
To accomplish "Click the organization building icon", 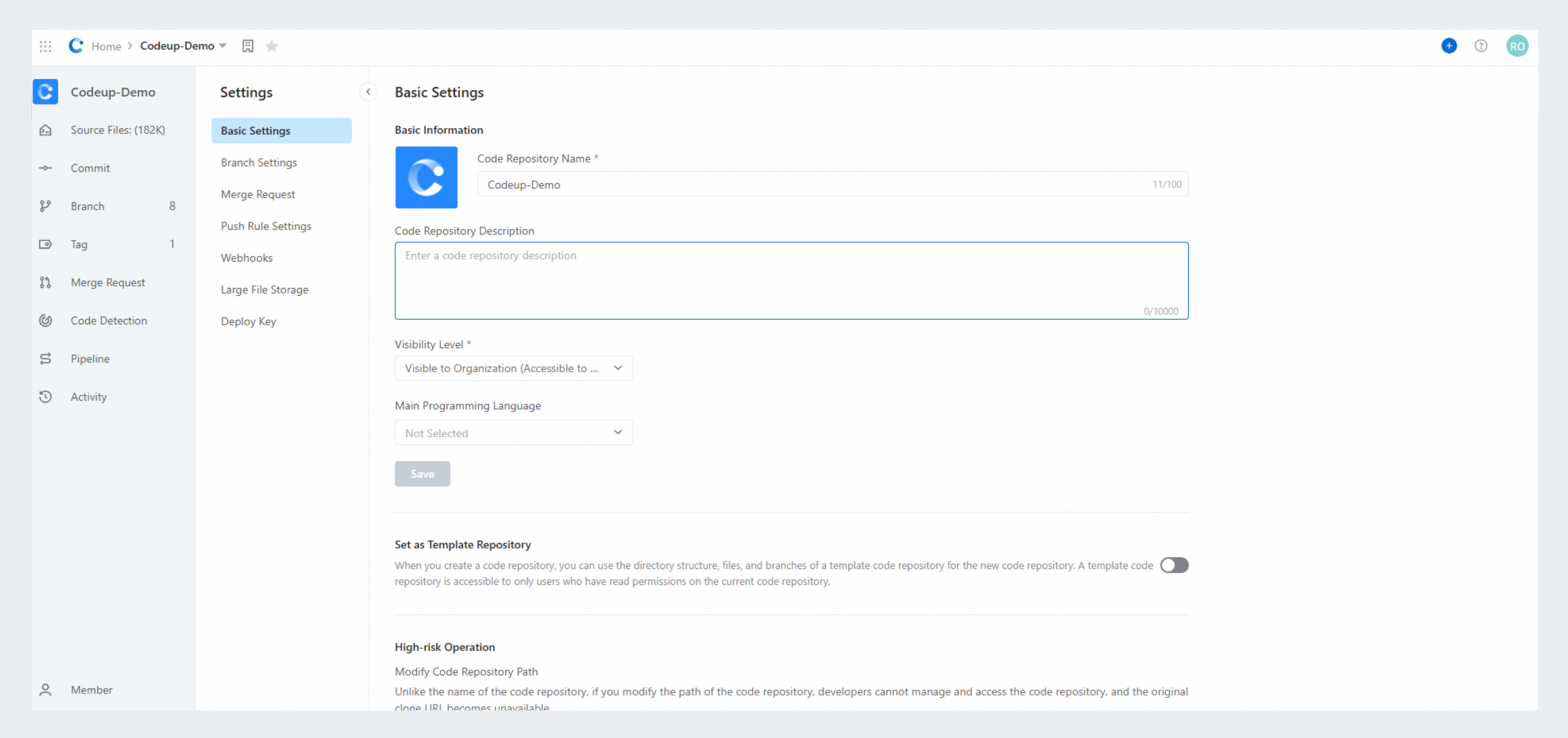I will click(248, 46).
